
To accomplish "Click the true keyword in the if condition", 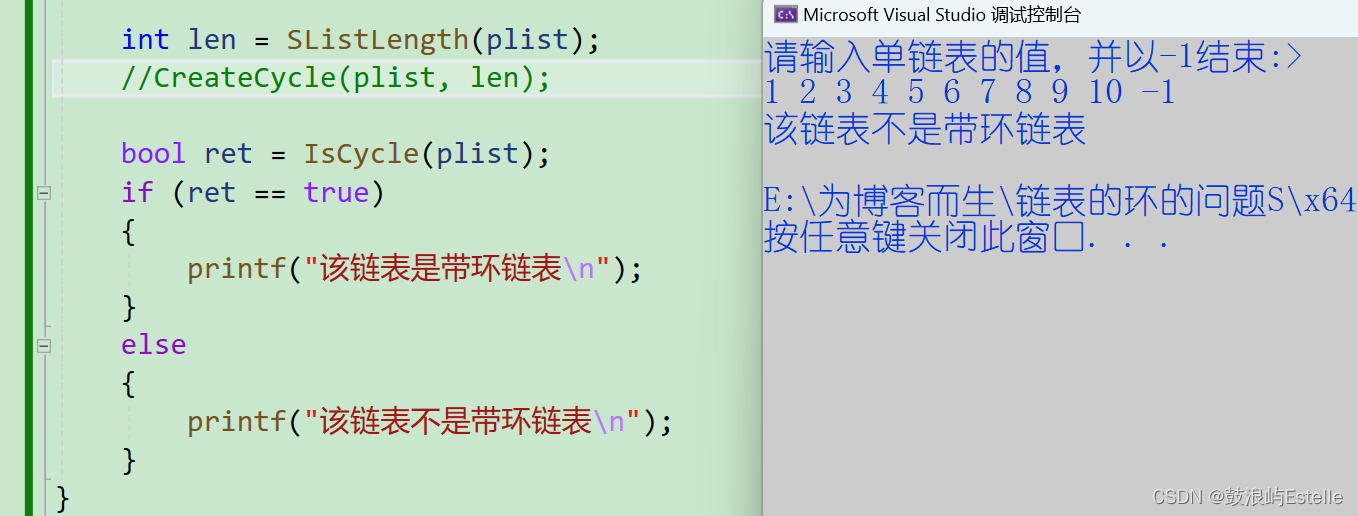I will tap(337, 192).
